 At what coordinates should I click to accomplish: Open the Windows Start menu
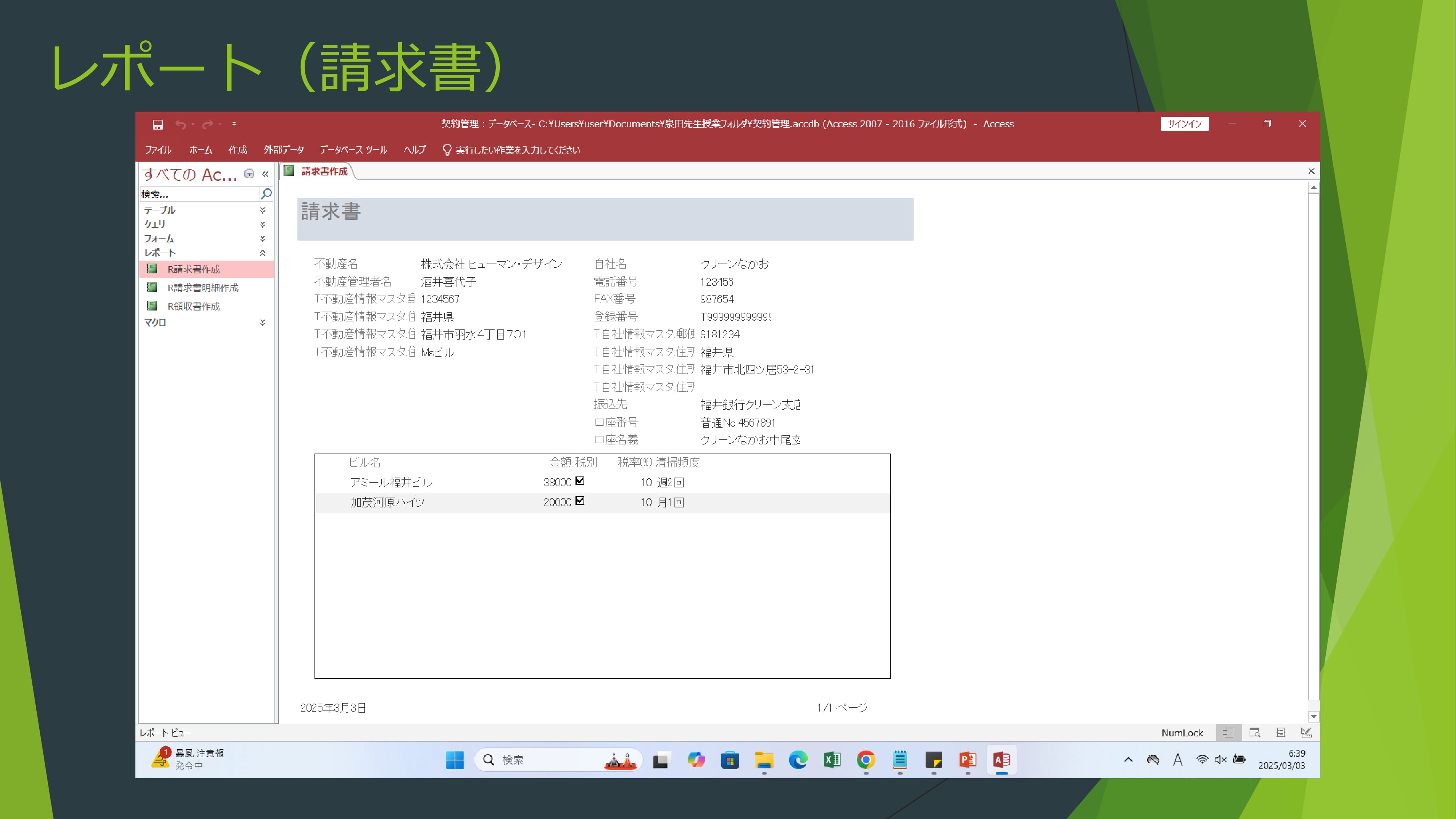point(454,760)
